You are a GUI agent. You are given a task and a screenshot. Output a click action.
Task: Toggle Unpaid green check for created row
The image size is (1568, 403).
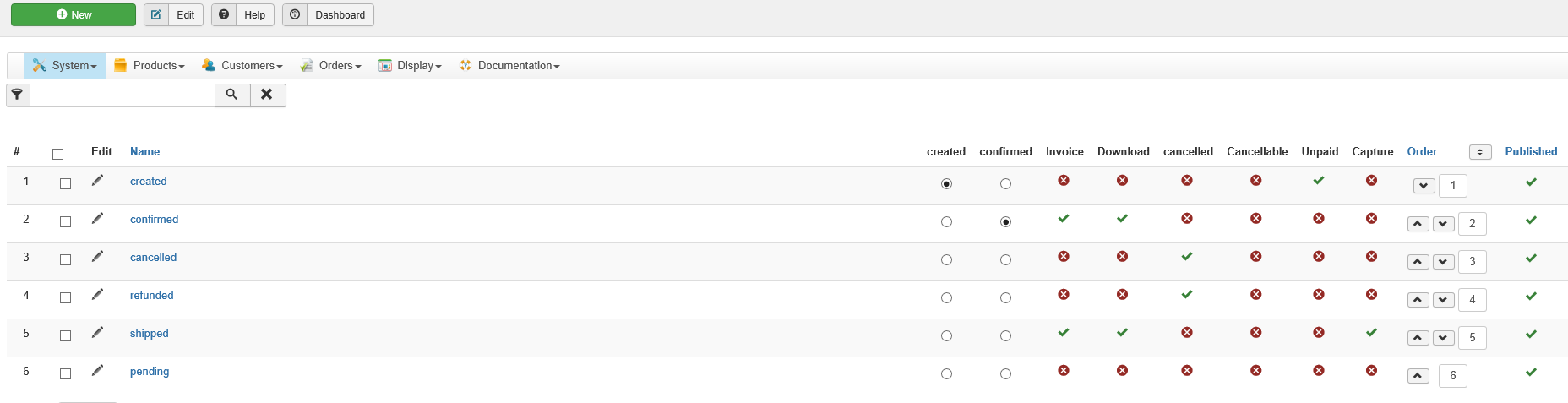pos(1319,180)
